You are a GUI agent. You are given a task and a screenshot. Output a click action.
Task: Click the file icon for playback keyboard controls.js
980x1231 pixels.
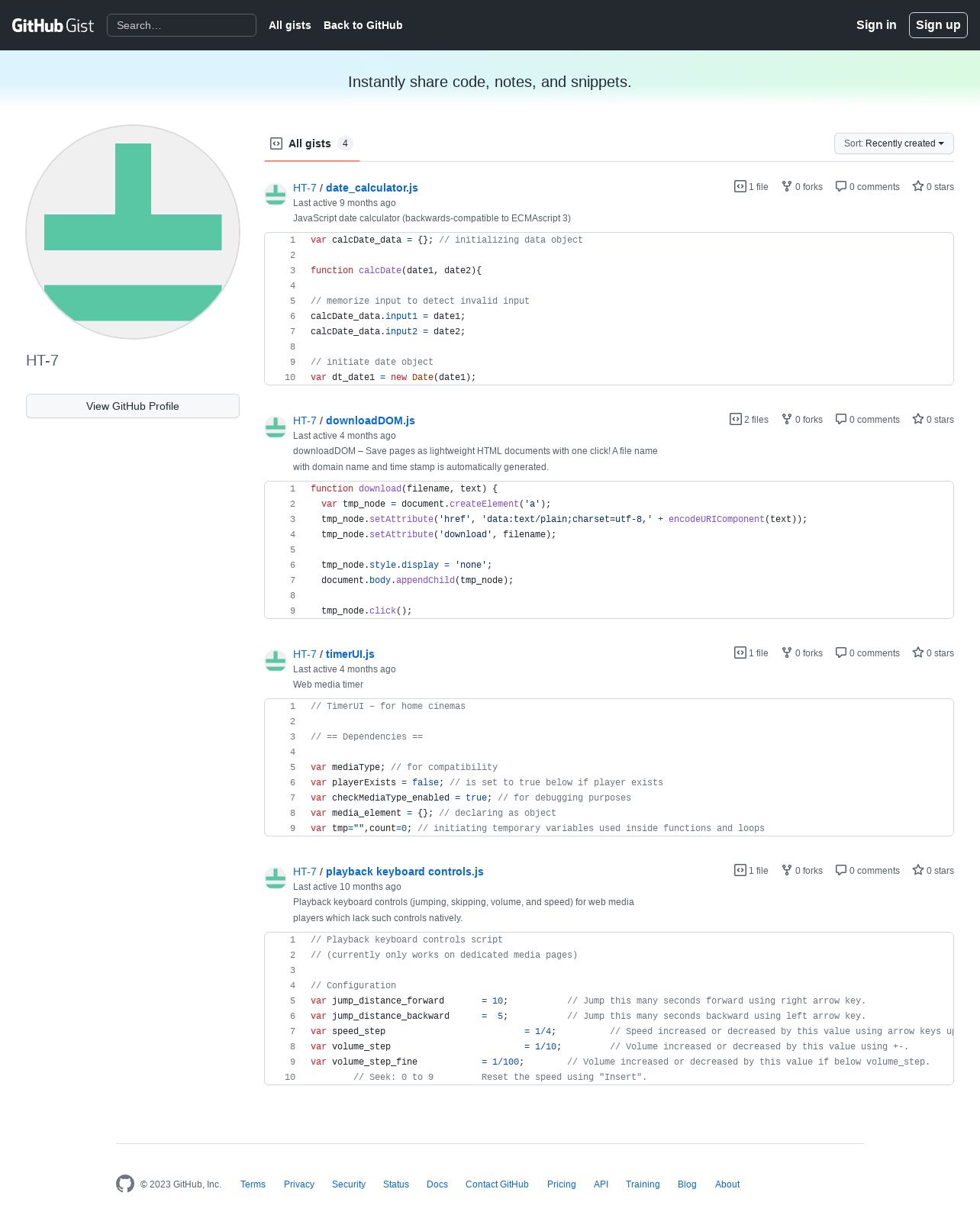740,870
